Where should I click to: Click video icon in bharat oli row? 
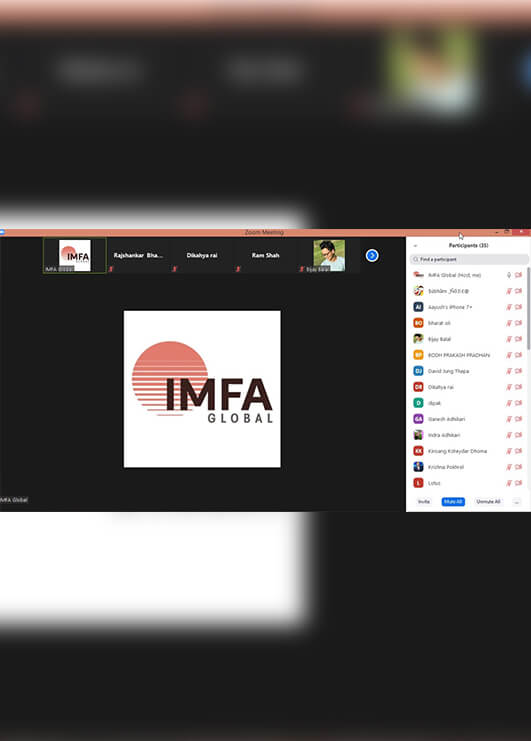click(518, 323)
